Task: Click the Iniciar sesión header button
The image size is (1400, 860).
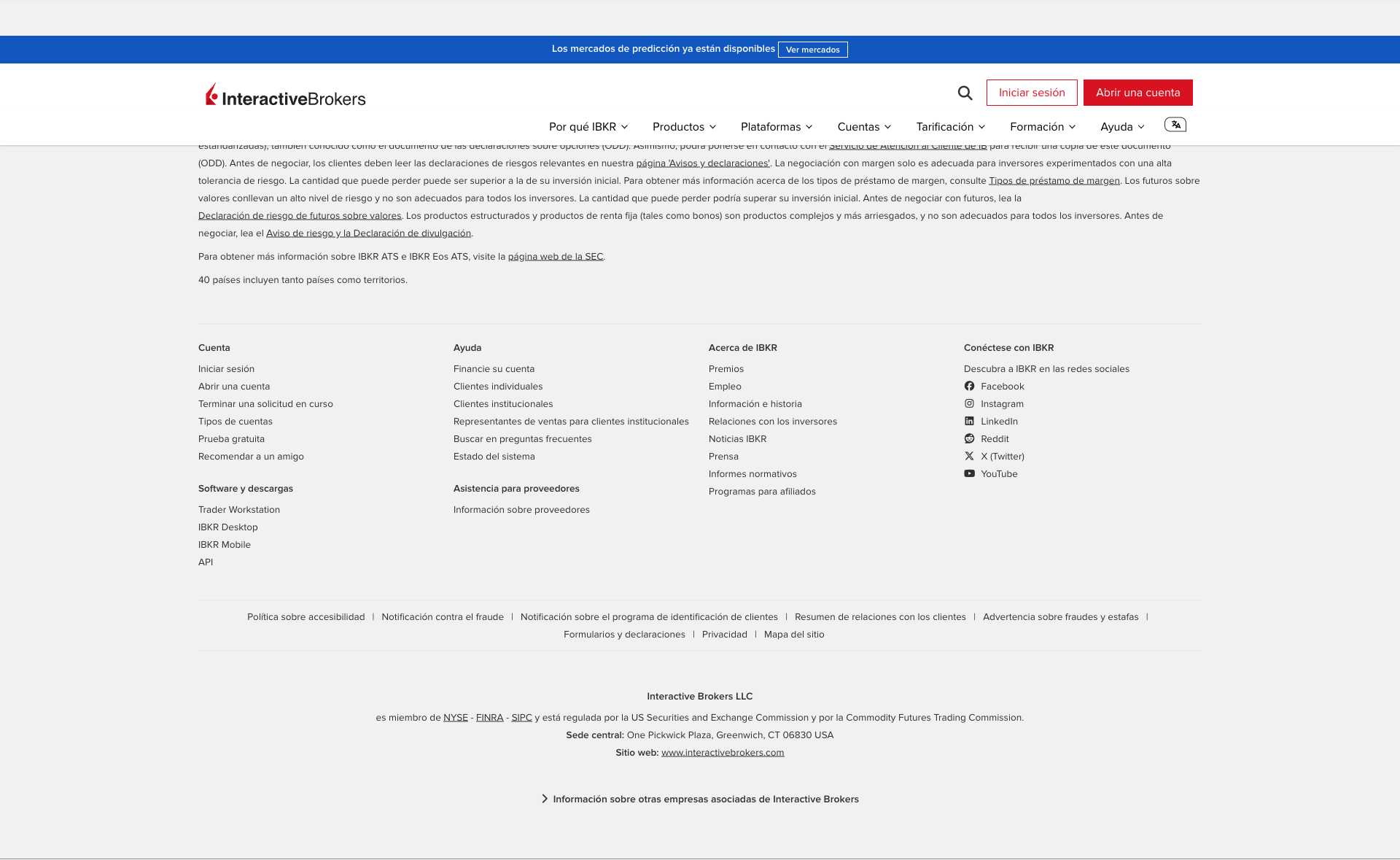Action: pyautogui.click(x=1032, y=93)
